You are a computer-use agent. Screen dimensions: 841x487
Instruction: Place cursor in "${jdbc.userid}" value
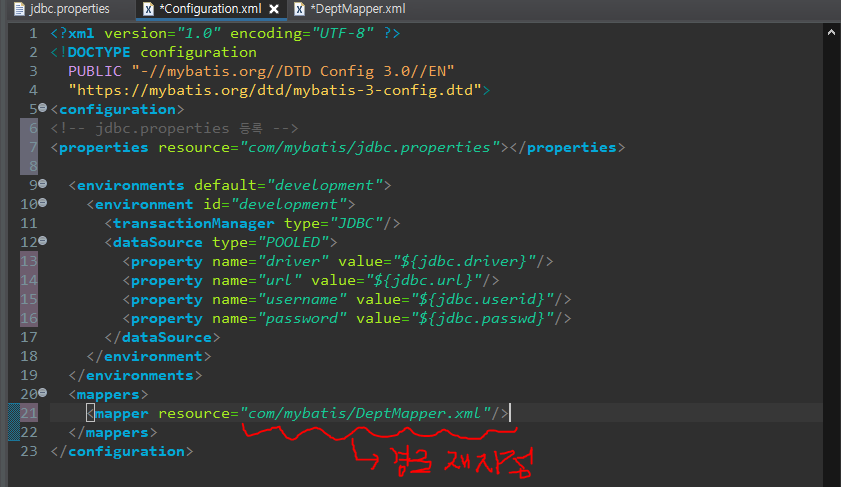click(x=482, y=299)
